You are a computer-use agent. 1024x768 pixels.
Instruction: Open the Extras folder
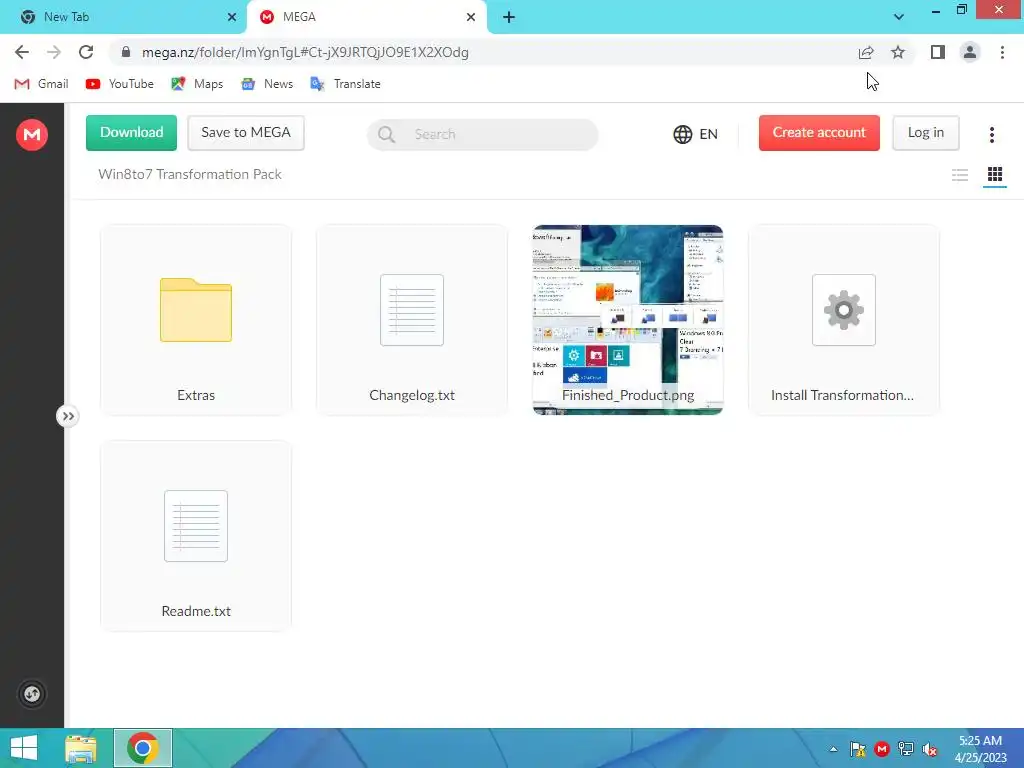pyautogui.click(x=196, y=320)
